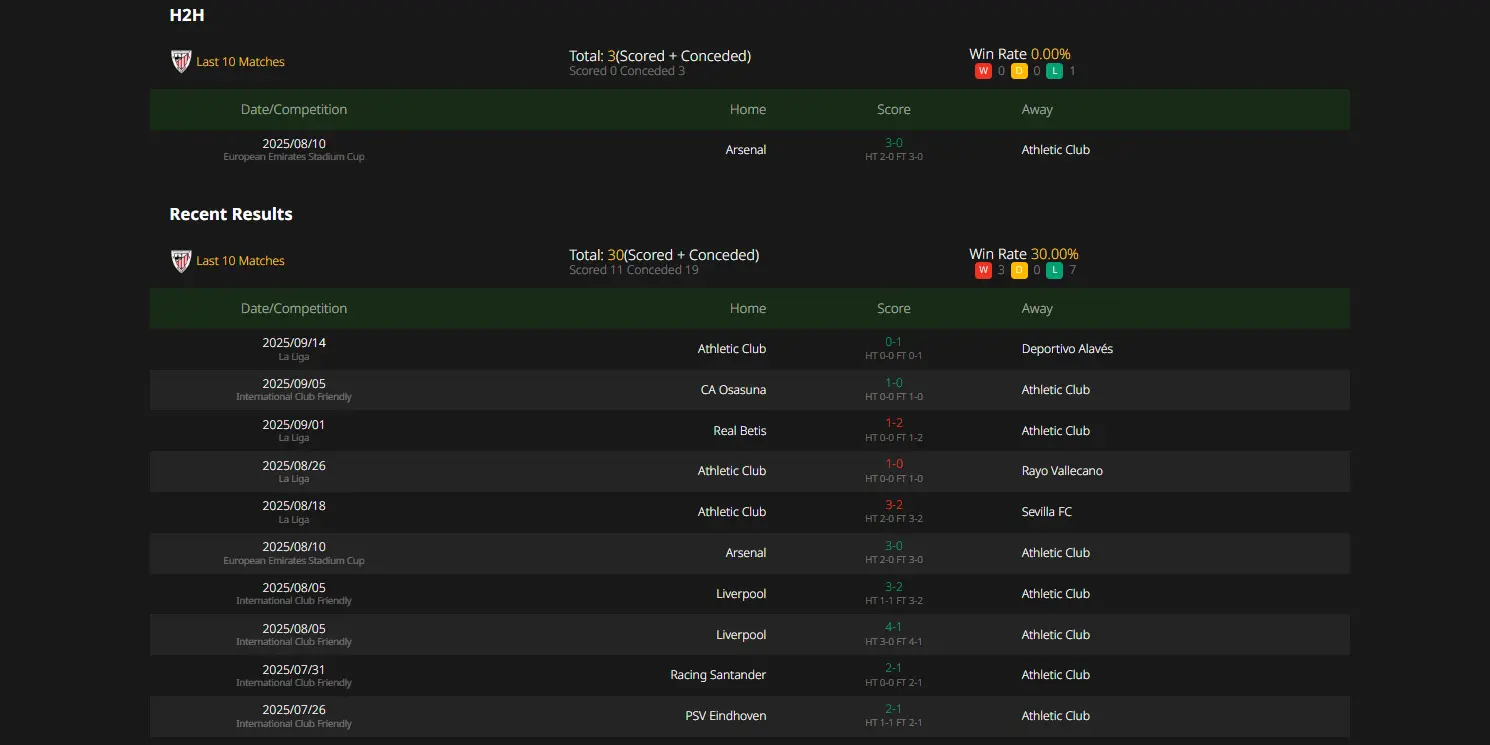This screenshot has width=1490, height=745.
Task: Click the red W badge under Recent Results
Action: [983, 270]
